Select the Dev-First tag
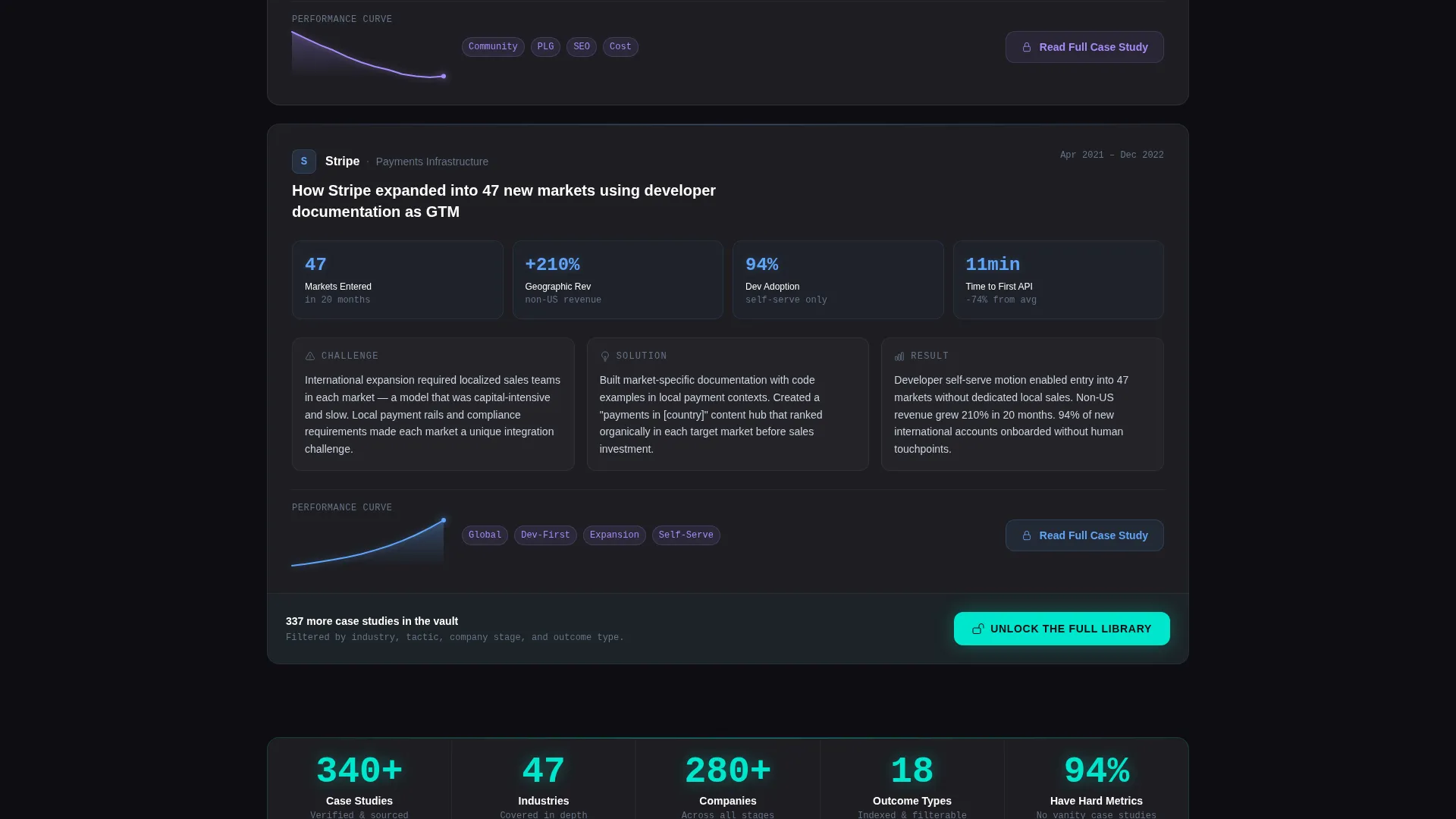The width and height of the screenshot is (1456, 819). tap(545, 535)
